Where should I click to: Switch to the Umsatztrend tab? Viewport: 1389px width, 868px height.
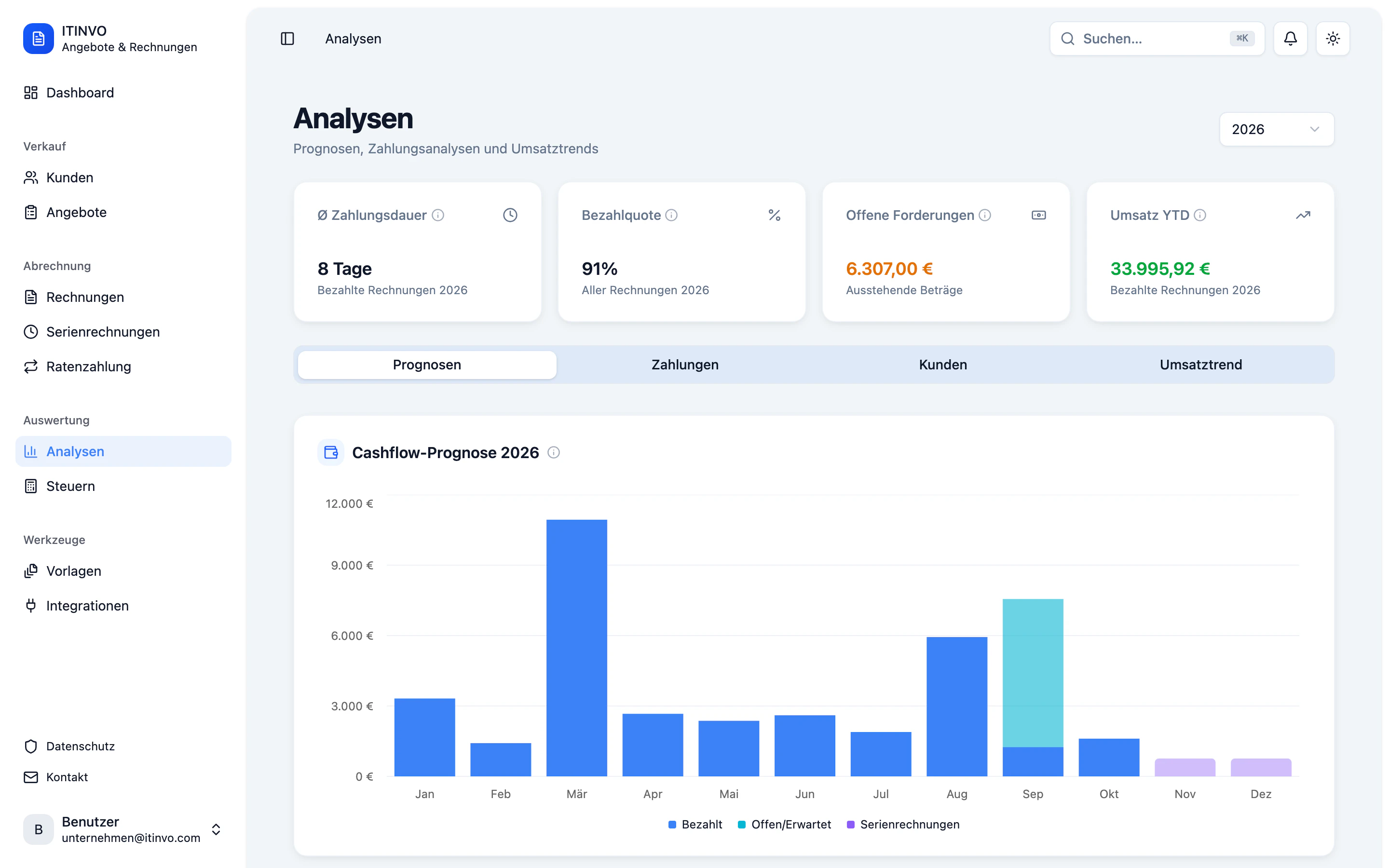click(x=1201, y=365)
